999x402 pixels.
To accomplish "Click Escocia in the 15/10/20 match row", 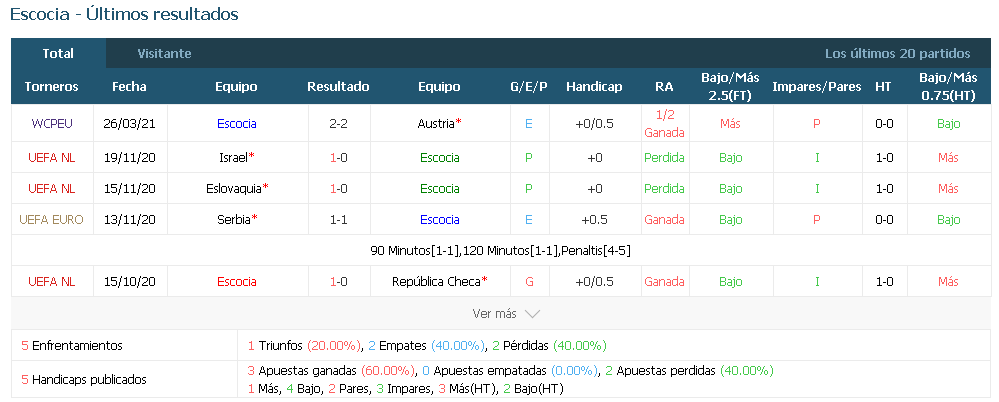I will 236,282.
